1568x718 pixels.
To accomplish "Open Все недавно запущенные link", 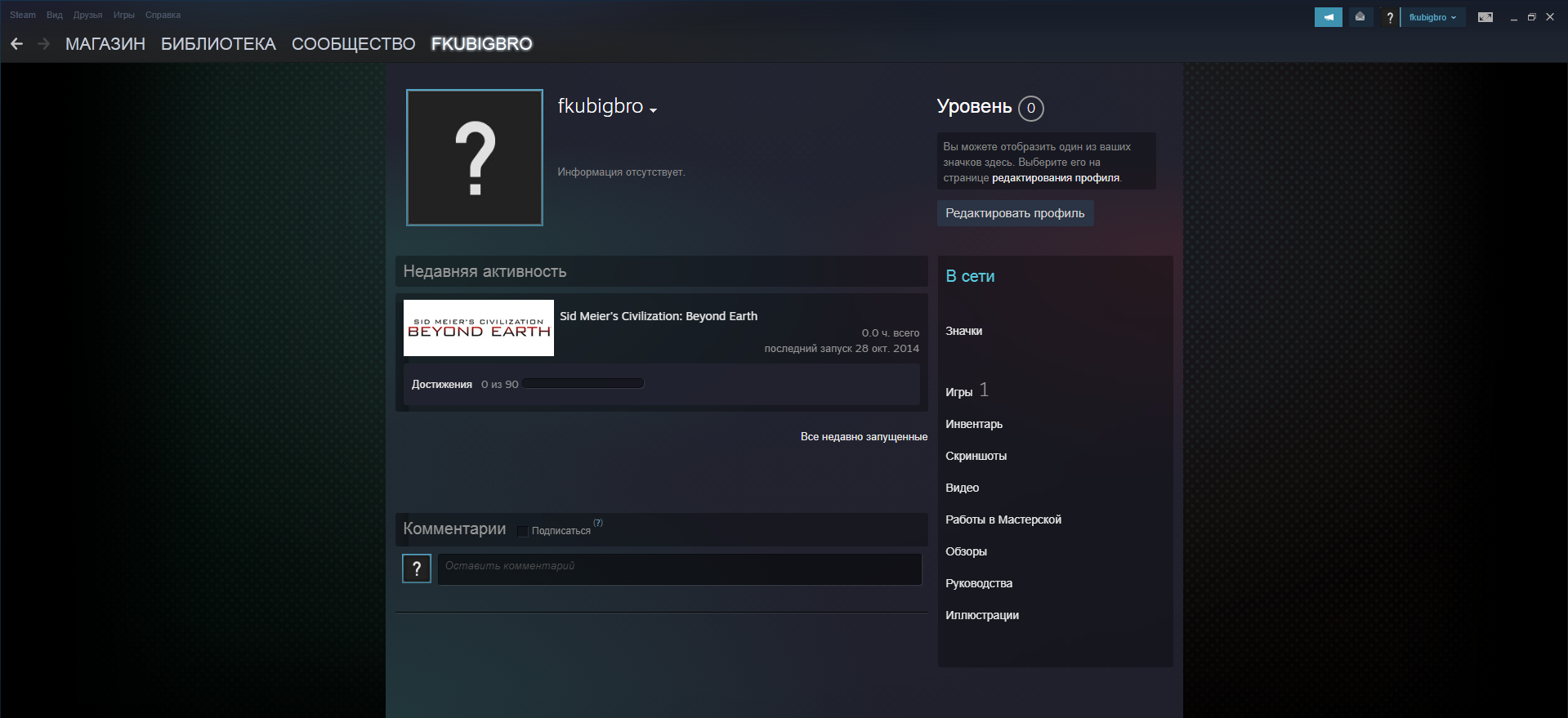I will pyautogui.click(x=864, y=437).
